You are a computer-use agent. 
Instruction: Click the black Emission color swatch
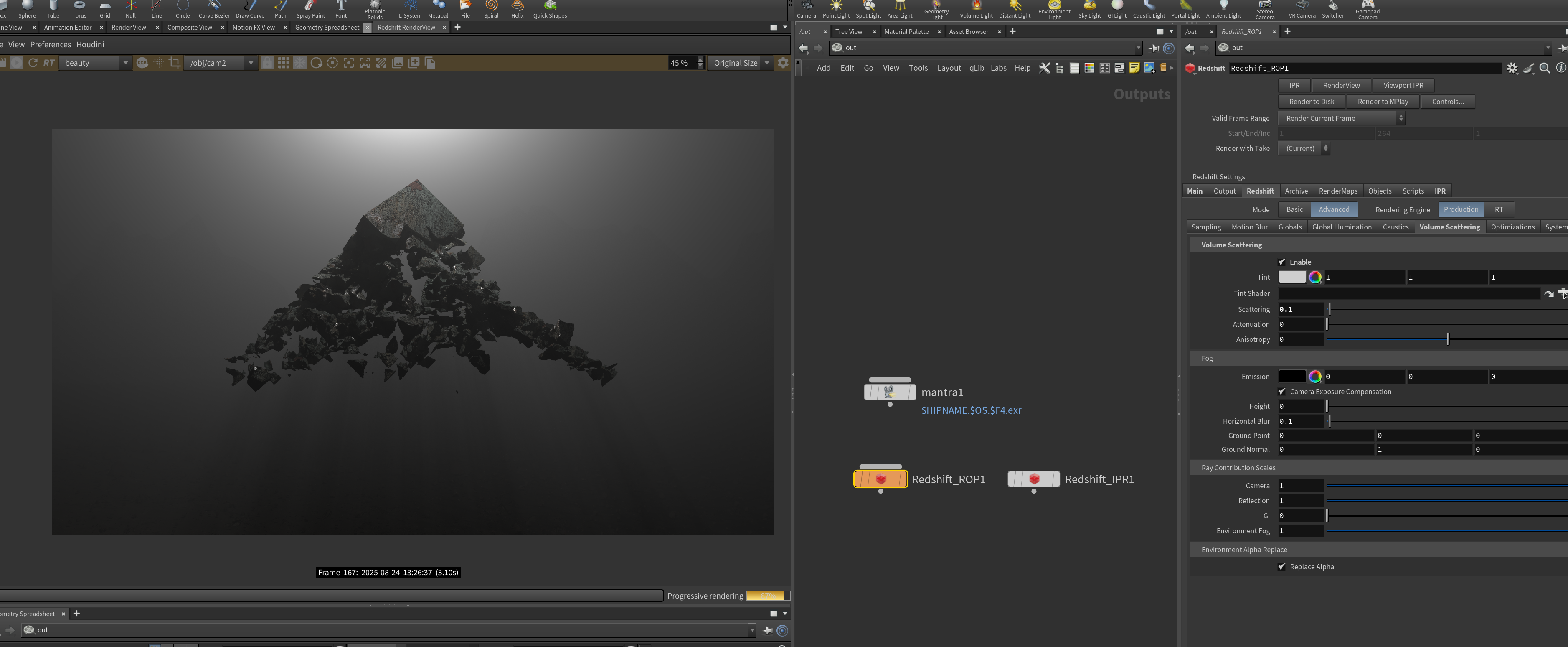(1291, 377)
